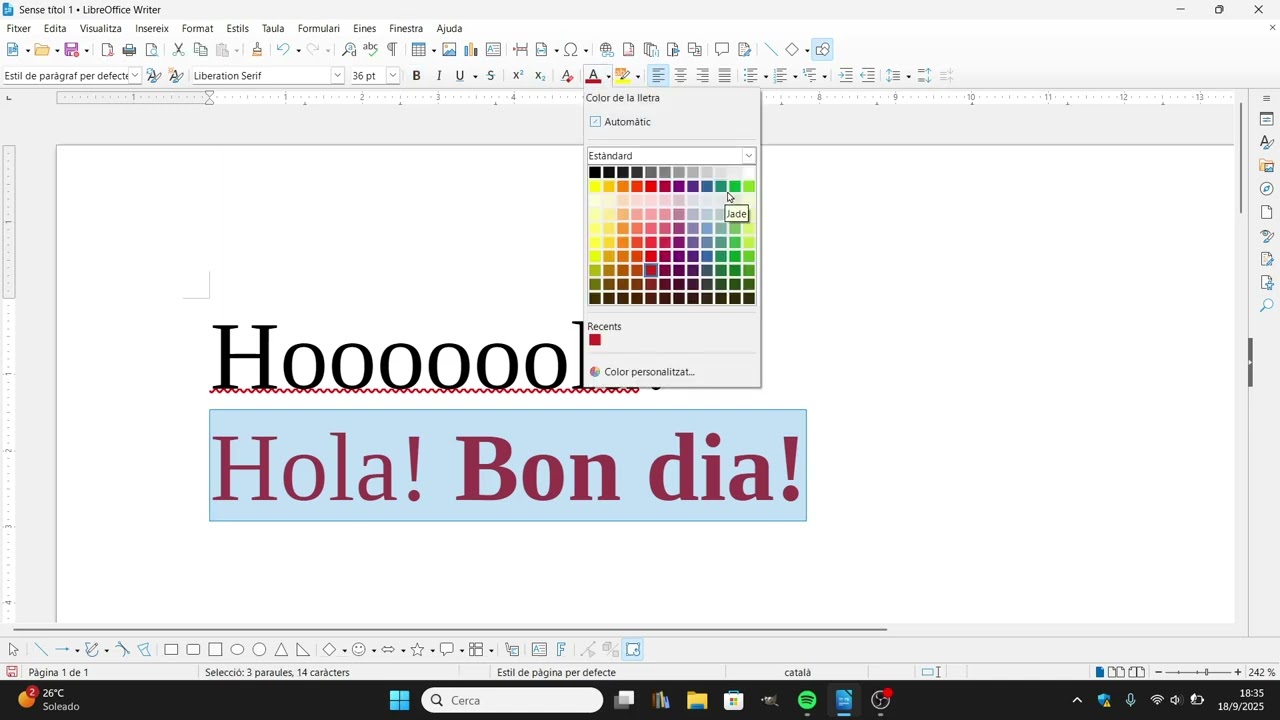This screenshot has width=1280, height=720.
Task: Toggle center alignment button
Action: [x=680, y=76]
